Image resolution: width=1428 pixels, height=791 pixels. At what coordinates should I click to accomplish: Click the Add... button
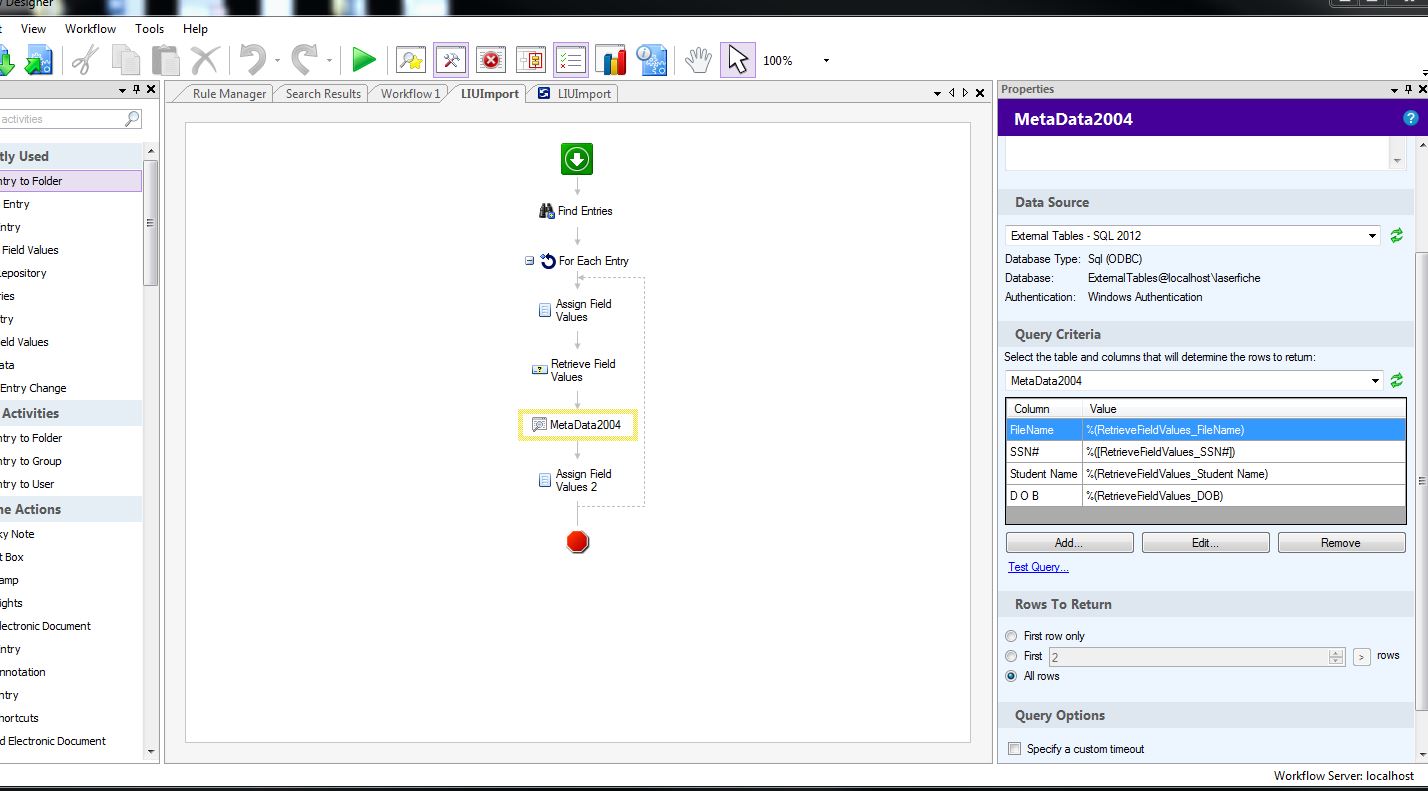(x=1069, y=543)
